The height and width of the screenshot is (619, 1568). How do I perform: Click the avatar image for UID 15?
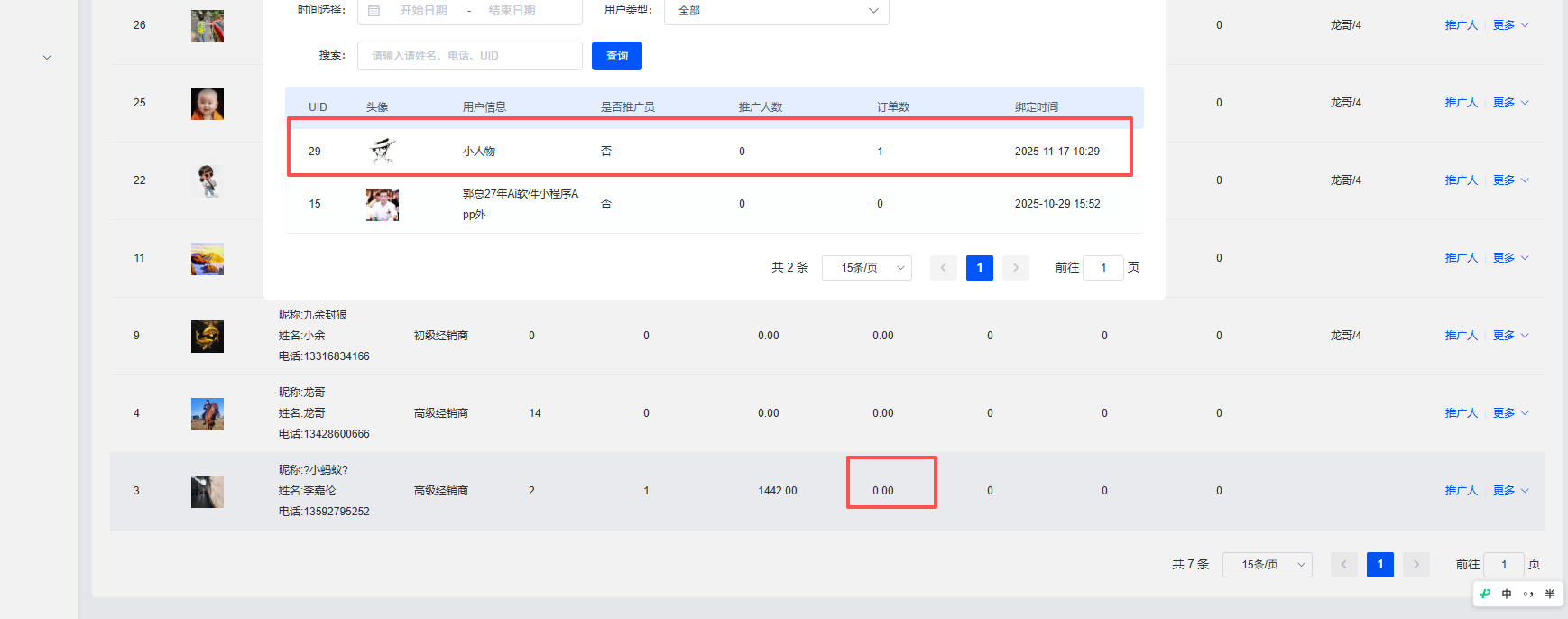coord(383,205)
